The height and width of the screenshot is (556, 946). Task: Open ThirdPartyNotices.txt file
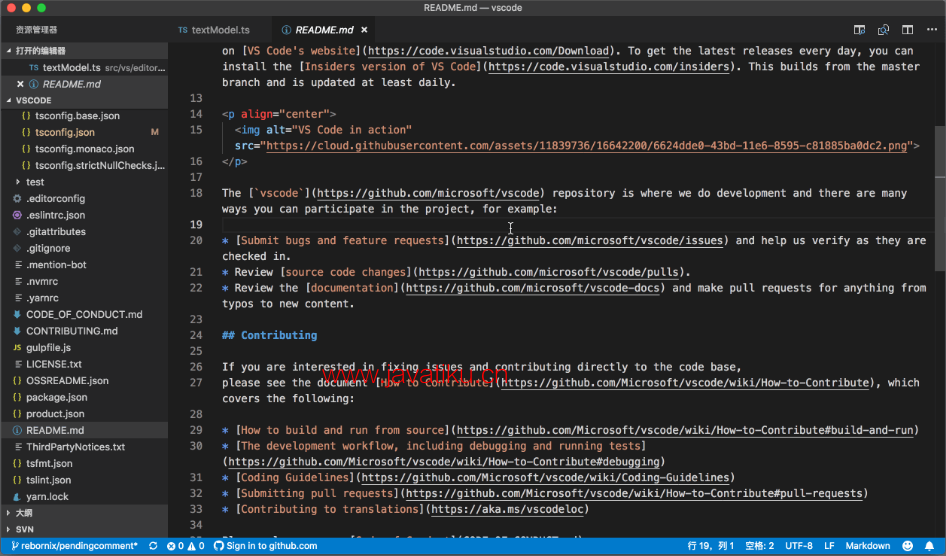(84, 447)
